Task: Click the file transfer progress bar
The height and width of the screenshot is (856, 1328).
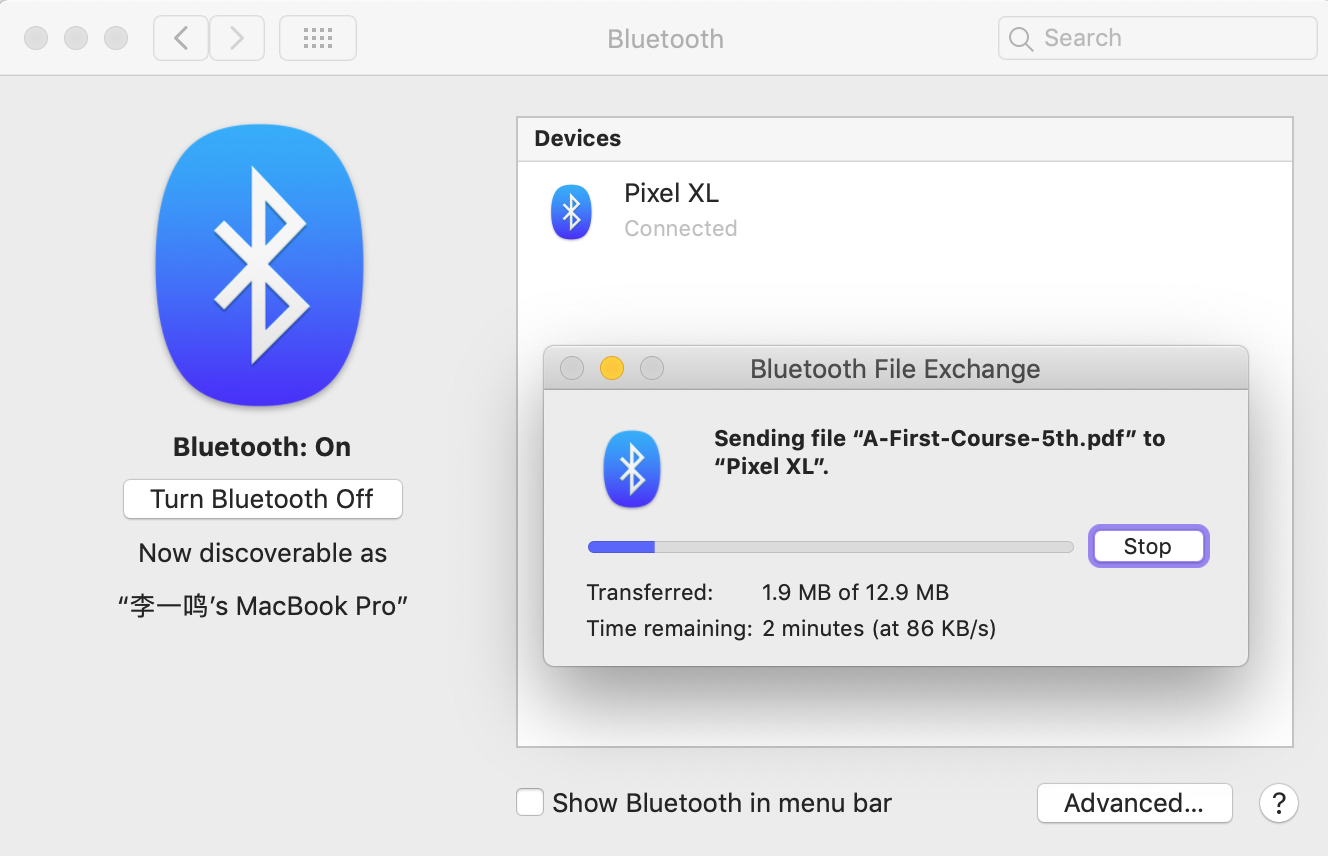Action: click(830, 547)
